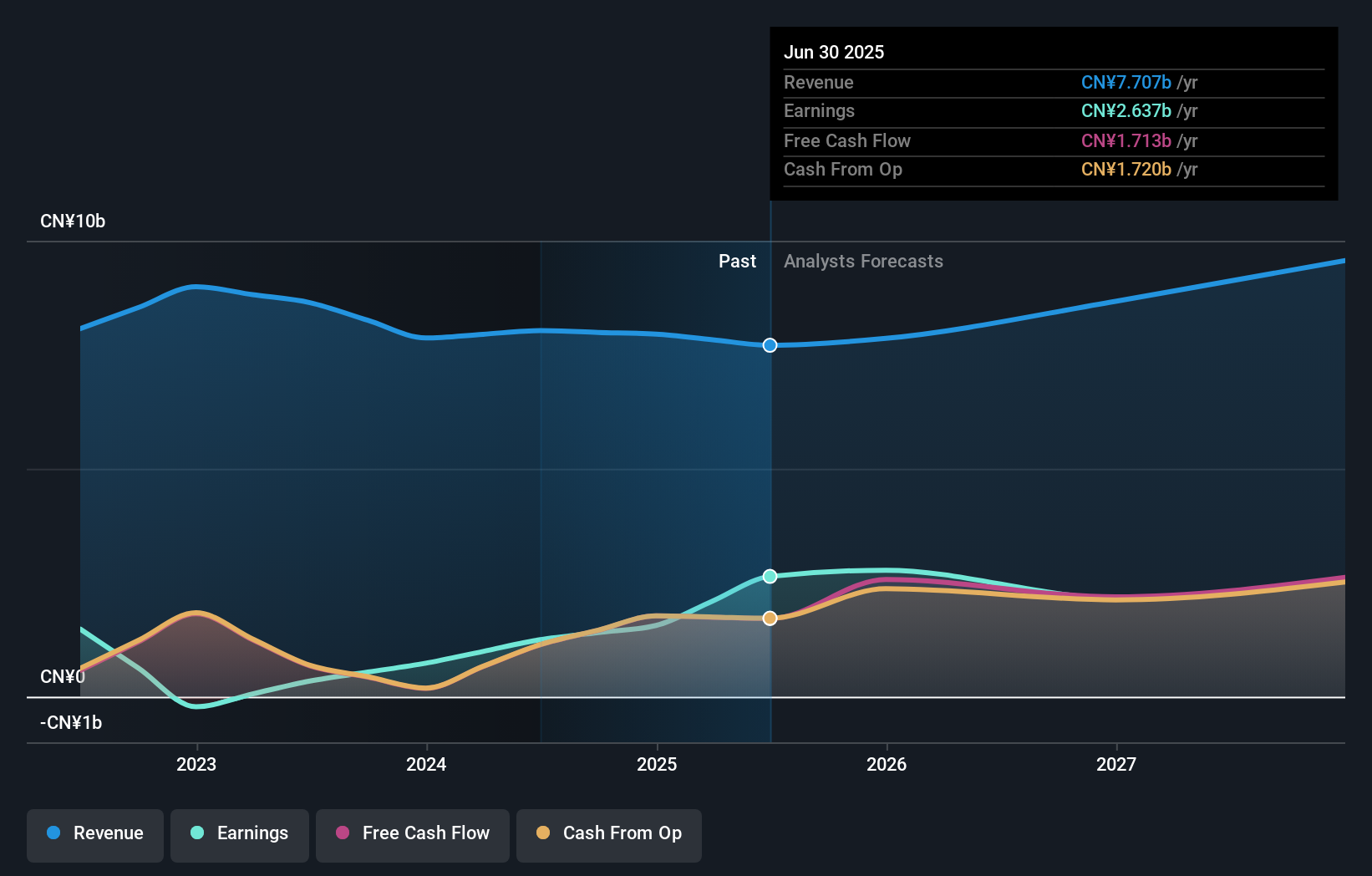Click the blue Revenue legend dot
This screenshot has height=876, width=1372.
click(x=54, y=833)
